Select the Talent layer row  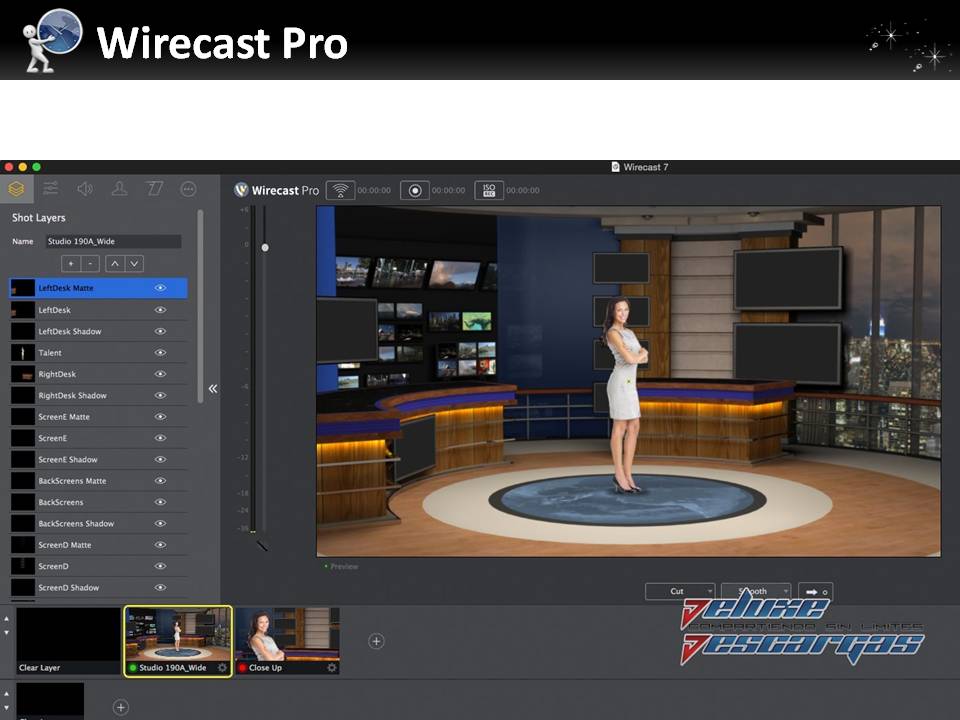pos(99,353)
